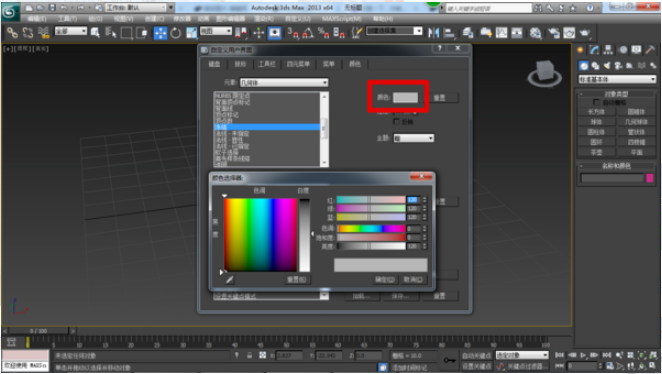The image size is (662, 374).
Task: Activate the Select Object tool
Action: click(x=95, y=33)
